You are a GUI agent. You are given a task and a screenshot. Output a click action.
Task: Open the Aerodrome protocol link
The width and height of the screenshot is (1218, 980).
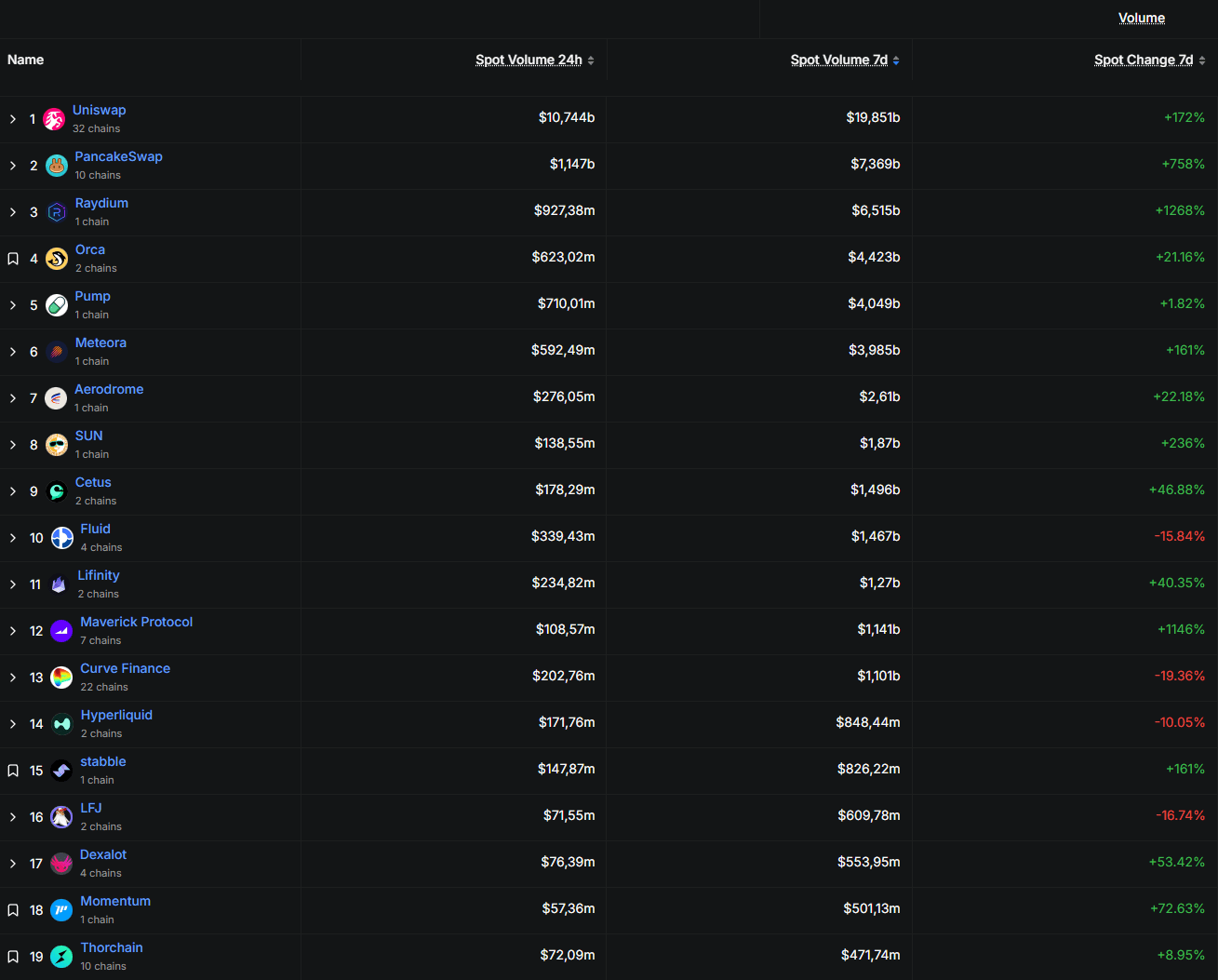pos(109,389)
